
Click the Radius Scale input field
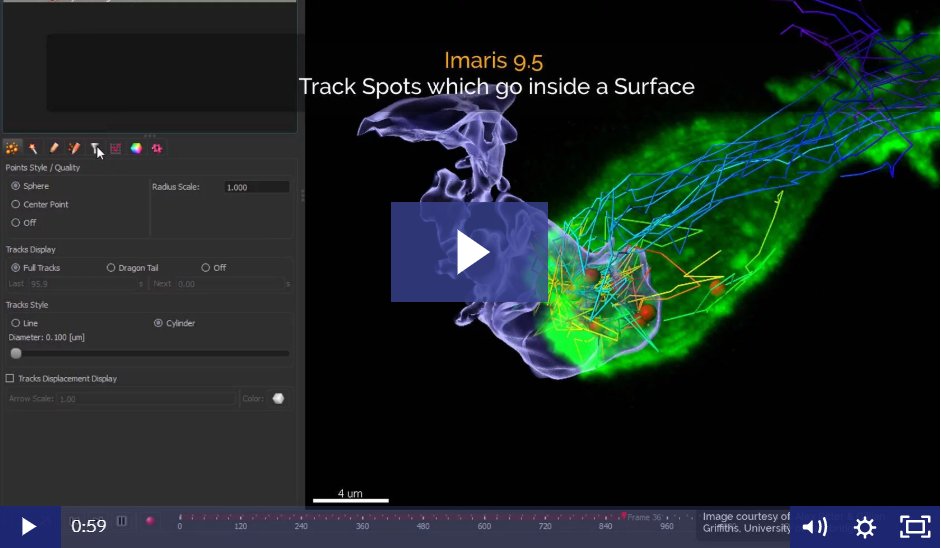(256, 187)
